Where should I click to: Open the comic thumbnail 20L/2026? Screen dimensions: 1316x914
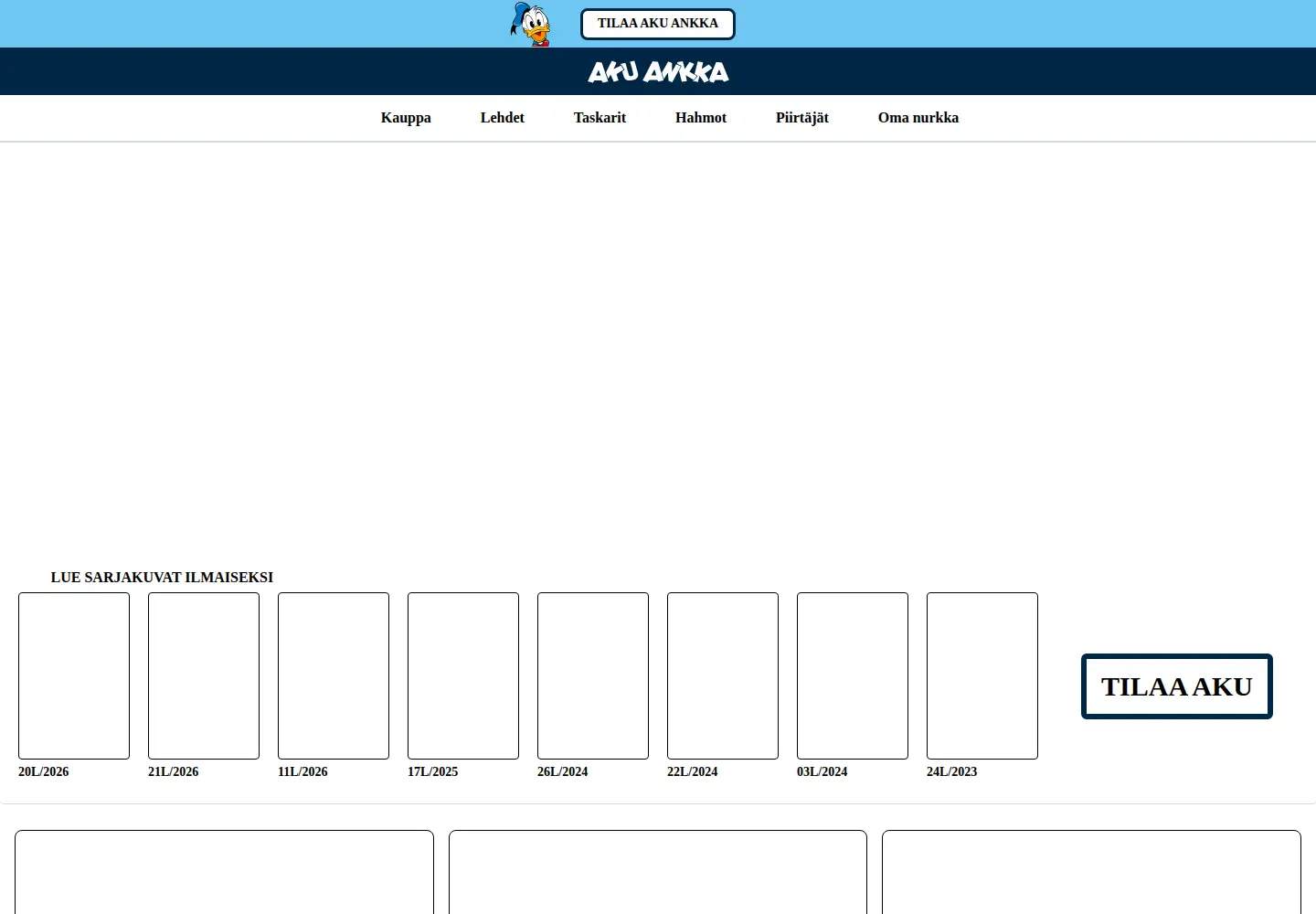pyautogui.click(x=74, y=675)
